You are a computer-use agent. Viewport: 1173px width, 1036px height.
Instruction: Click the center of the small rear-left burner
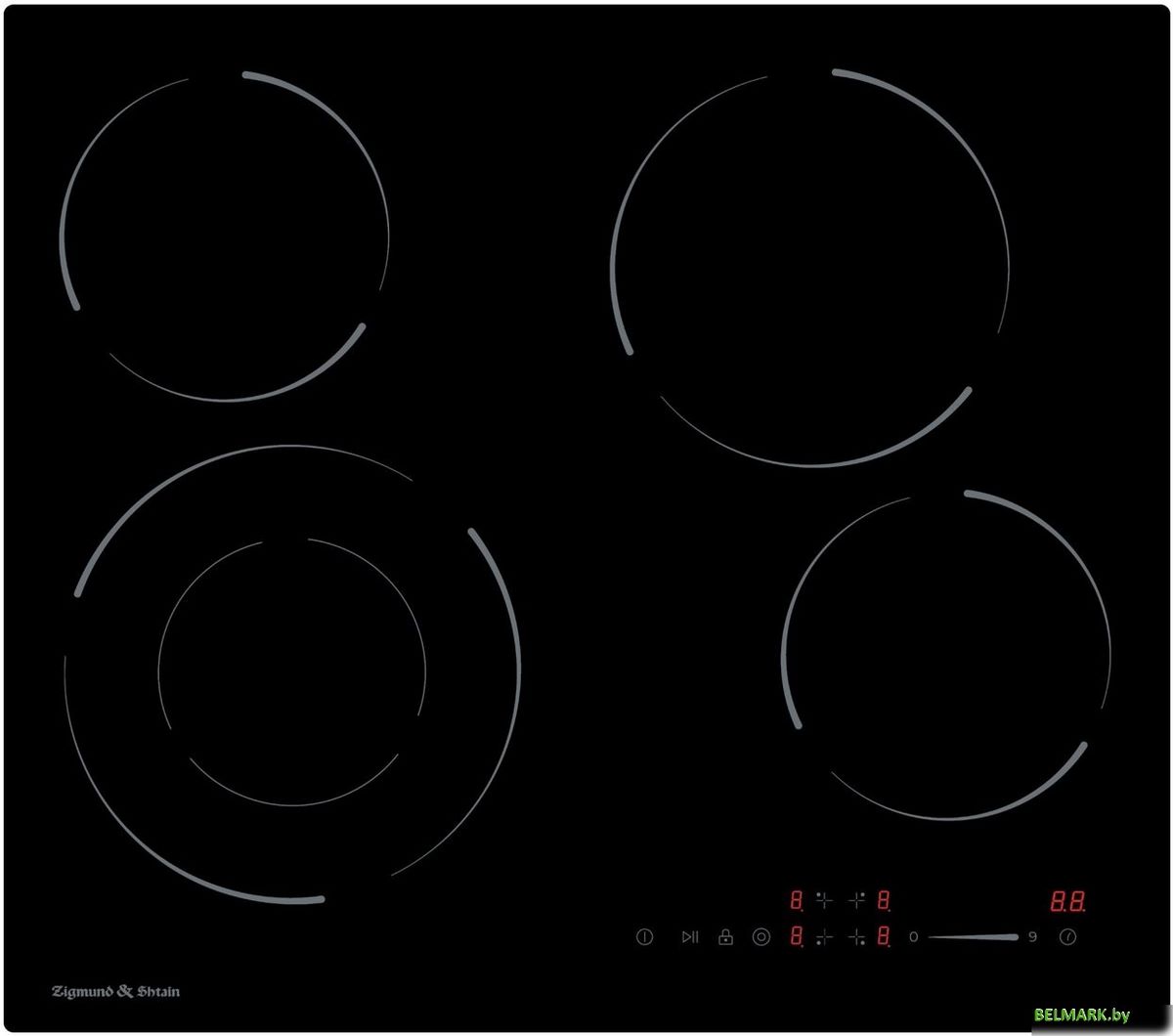(225, 236)
